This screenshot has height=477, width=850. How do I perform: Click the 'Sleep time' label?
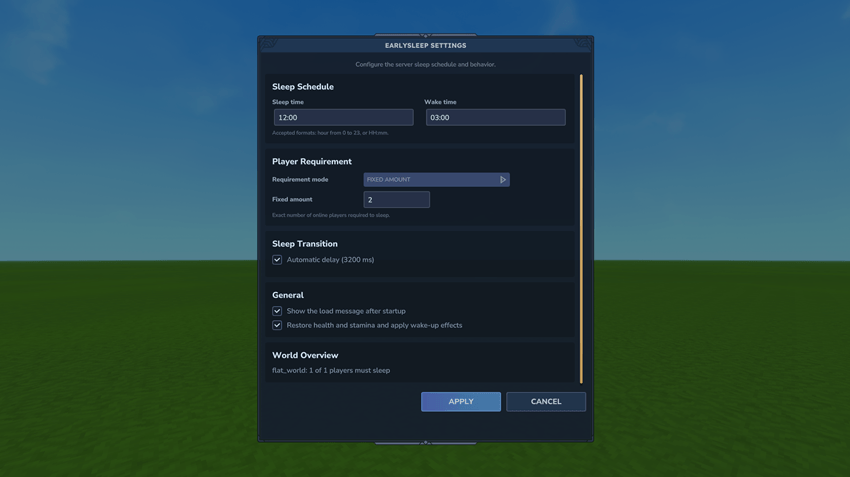pos(288,102)
